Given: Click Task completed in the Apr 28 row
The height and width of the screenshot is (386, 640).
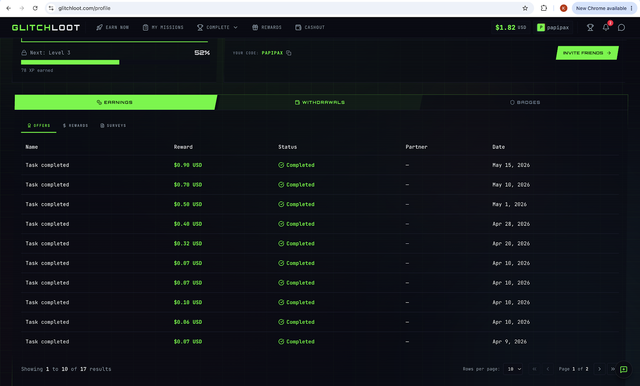Looking at the screenshot, I should coord(47,224).
